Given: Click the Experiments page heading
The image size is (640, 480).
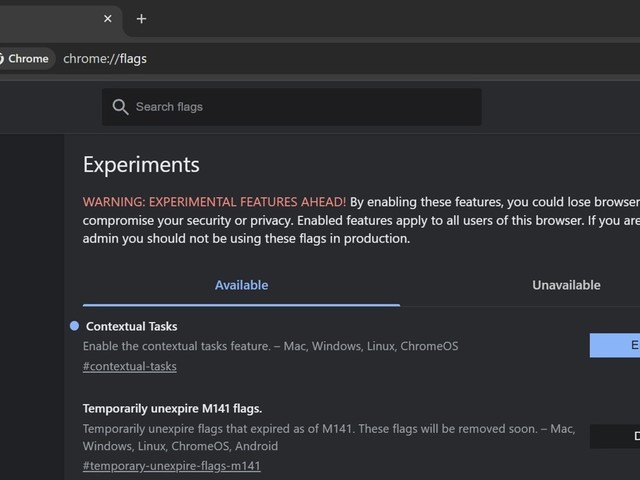Looking at the screenshot, I should pyautogui.click(x=141, y=165).
